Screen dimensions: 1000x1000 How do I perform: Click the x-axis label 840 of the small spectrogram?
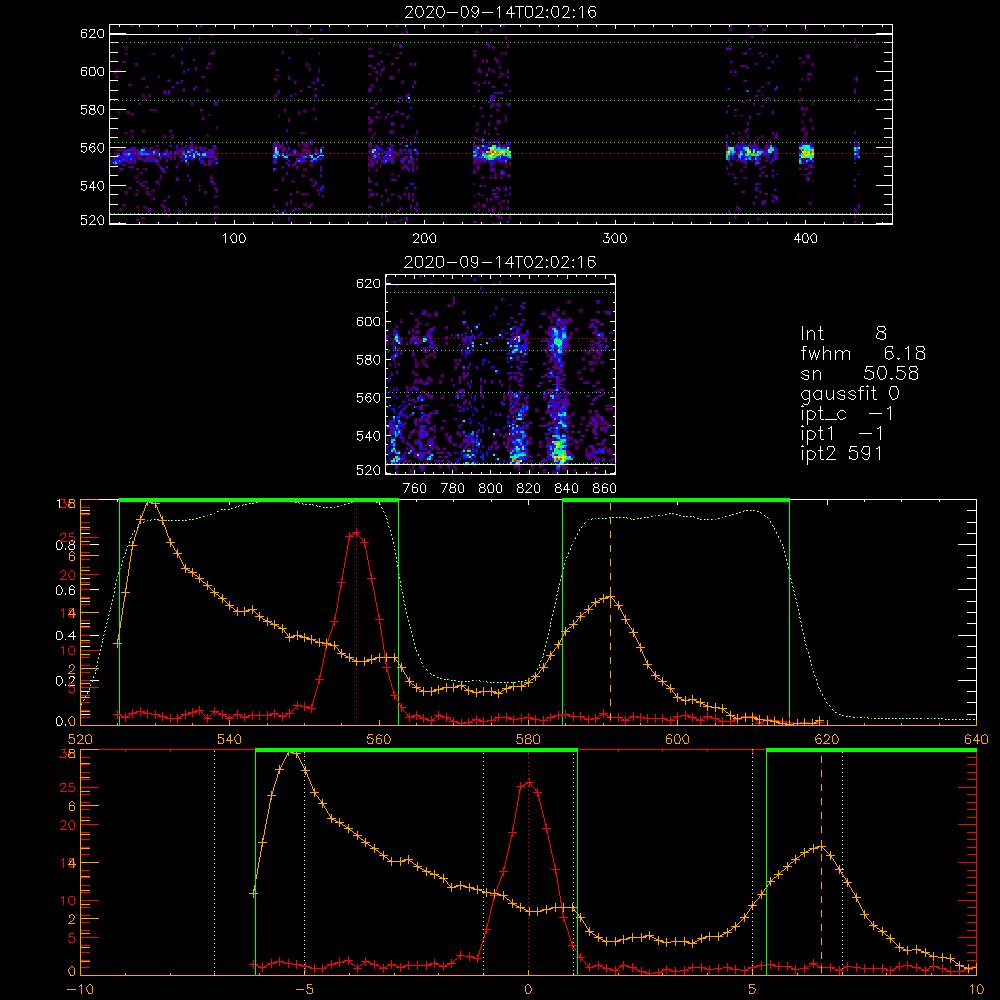(x=566, y=489)
